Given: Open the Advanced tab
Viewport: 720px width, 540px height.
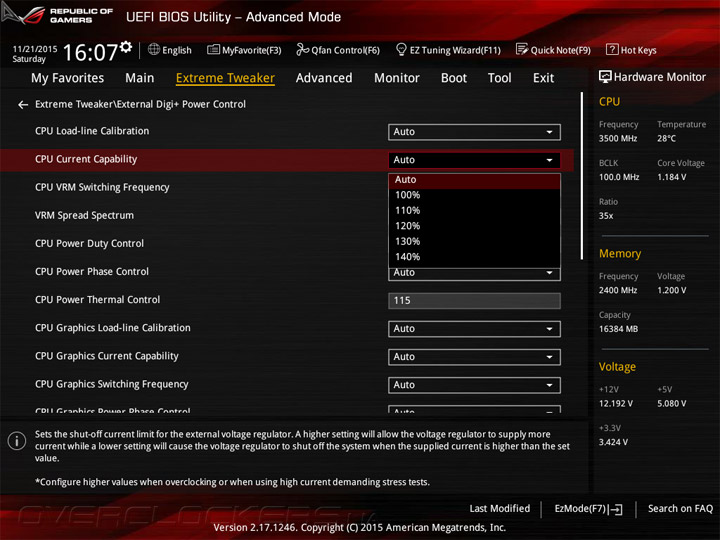Looking at the screenshot, I should coord(324,78).
